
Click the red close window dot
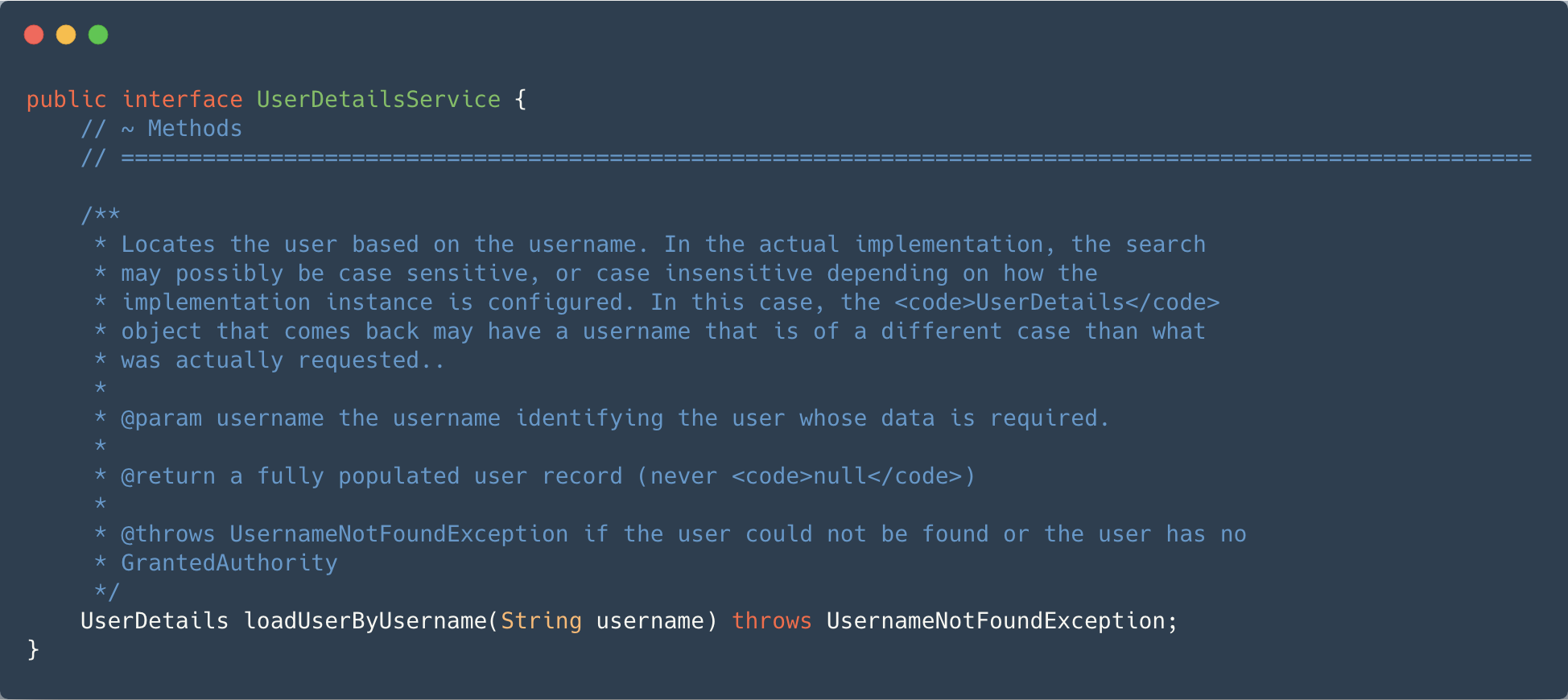(34, 35)
